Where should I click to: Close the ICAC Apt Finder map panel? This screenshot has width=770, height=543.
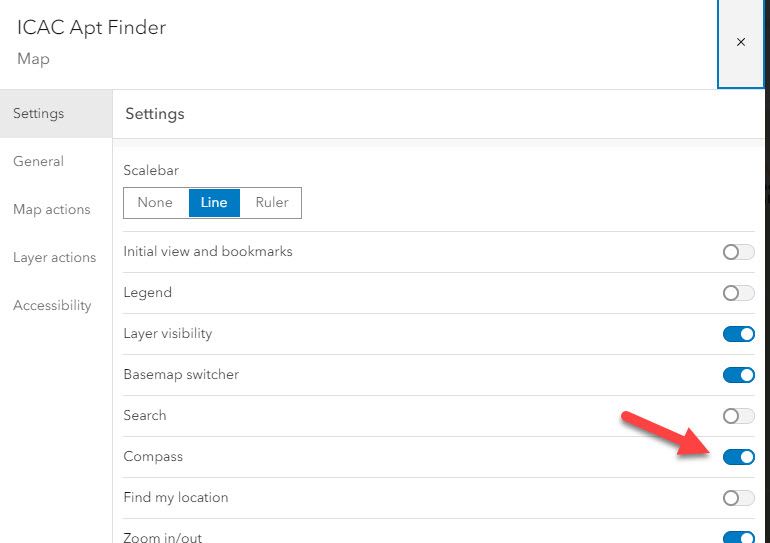(x=741, y=43)
